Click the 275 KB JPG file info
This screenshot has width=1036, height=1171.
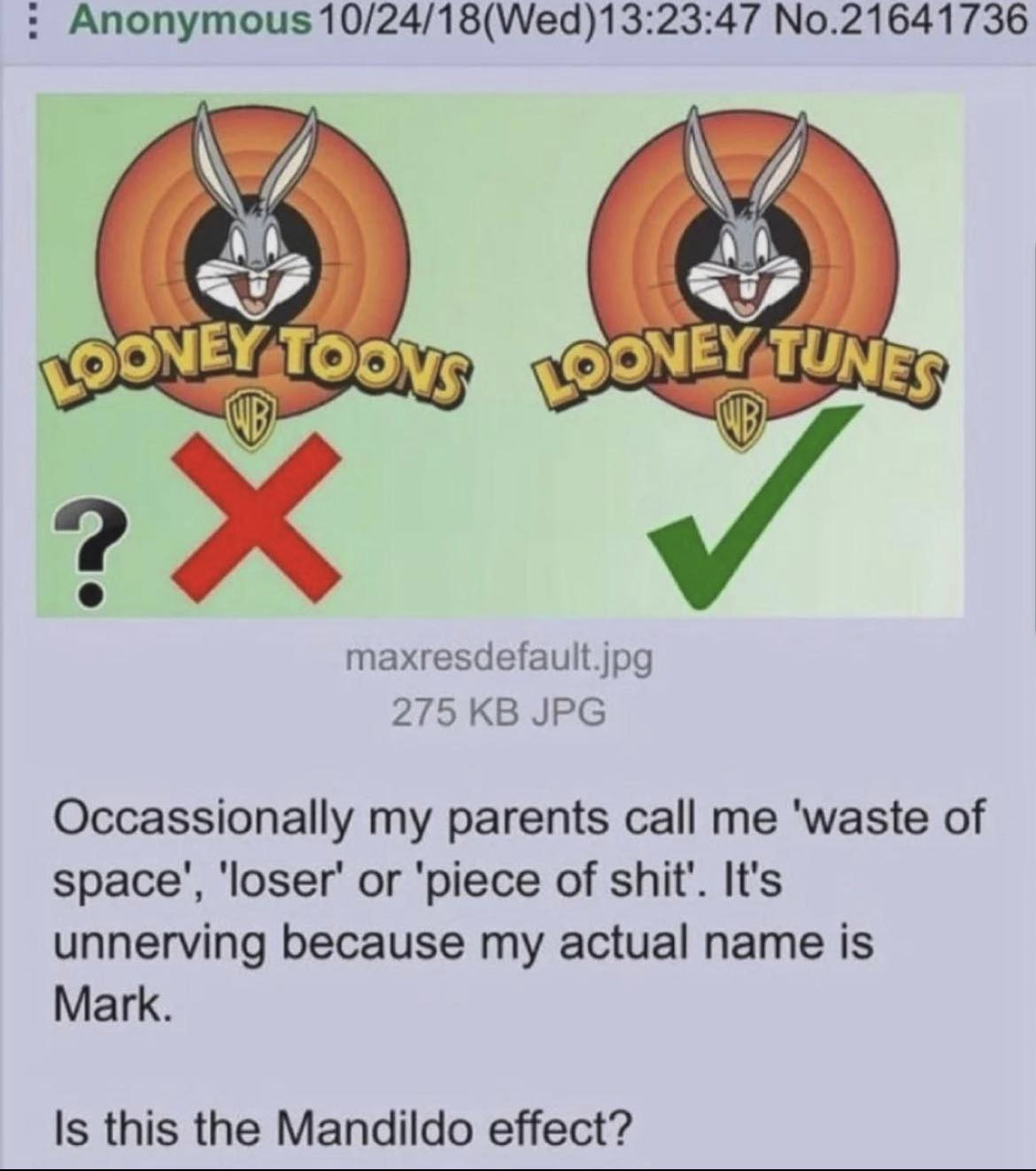pos(499,711)
